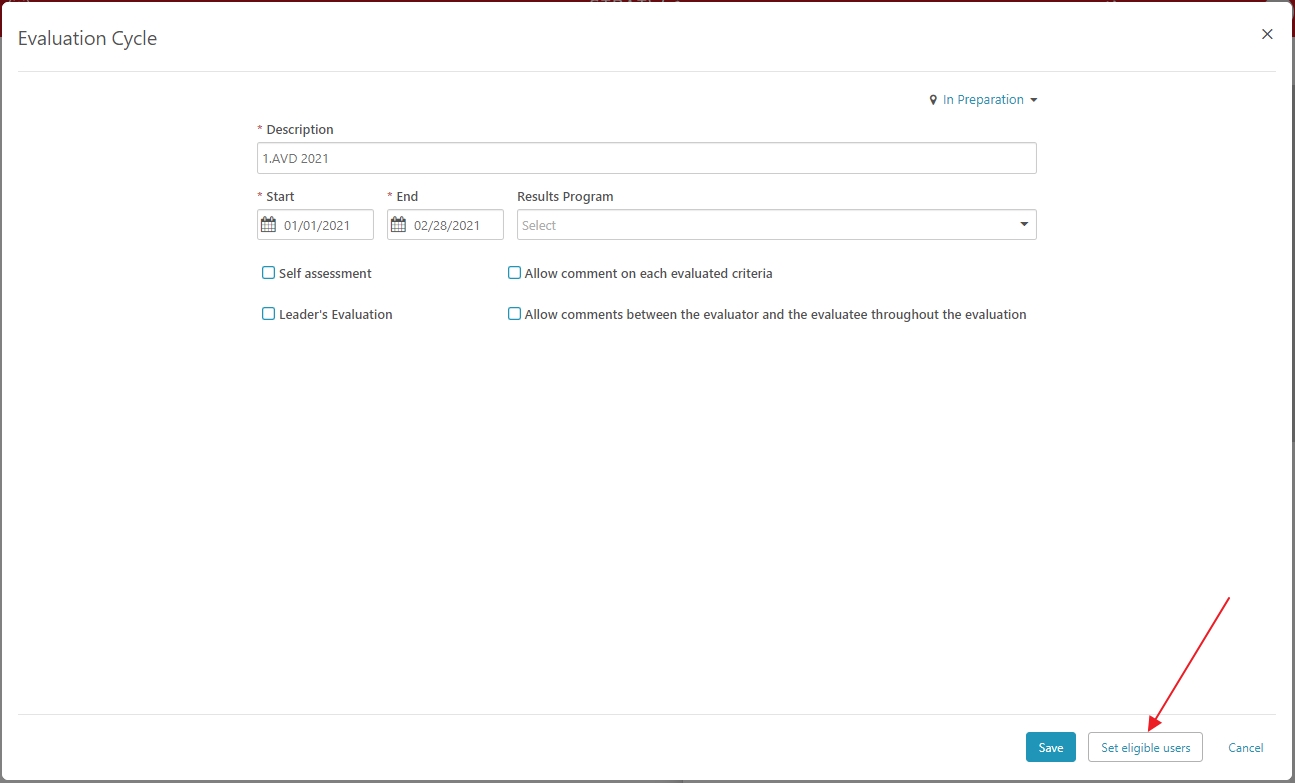Click the Evaluation Cycle dialog title
The width and height of the screenshot is (1295, 783).
[x=88, y=39]
